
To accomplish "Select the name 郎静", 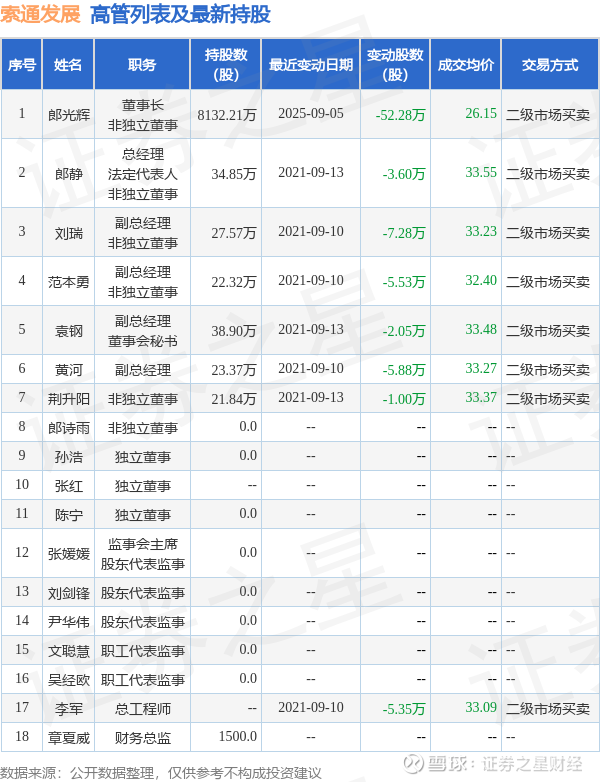I will point(69,174).
